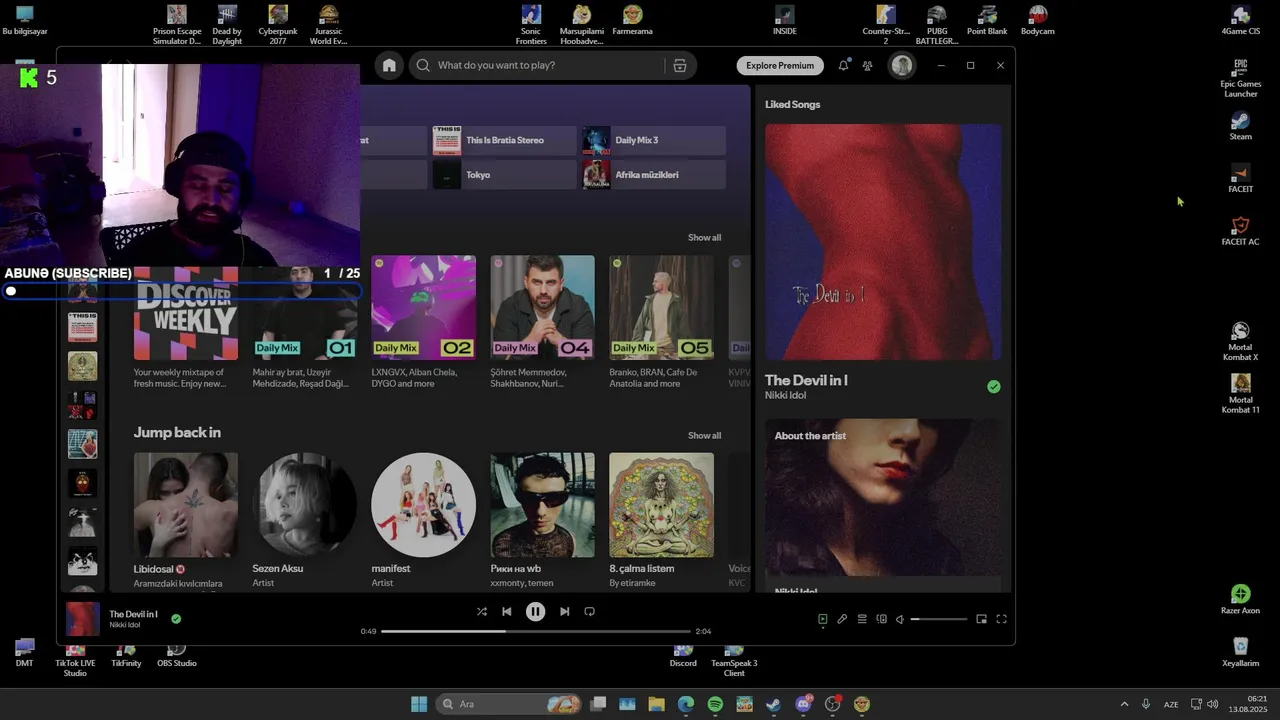Open the Queue icon
1280x720 pixels.
(x=861, y=619)
